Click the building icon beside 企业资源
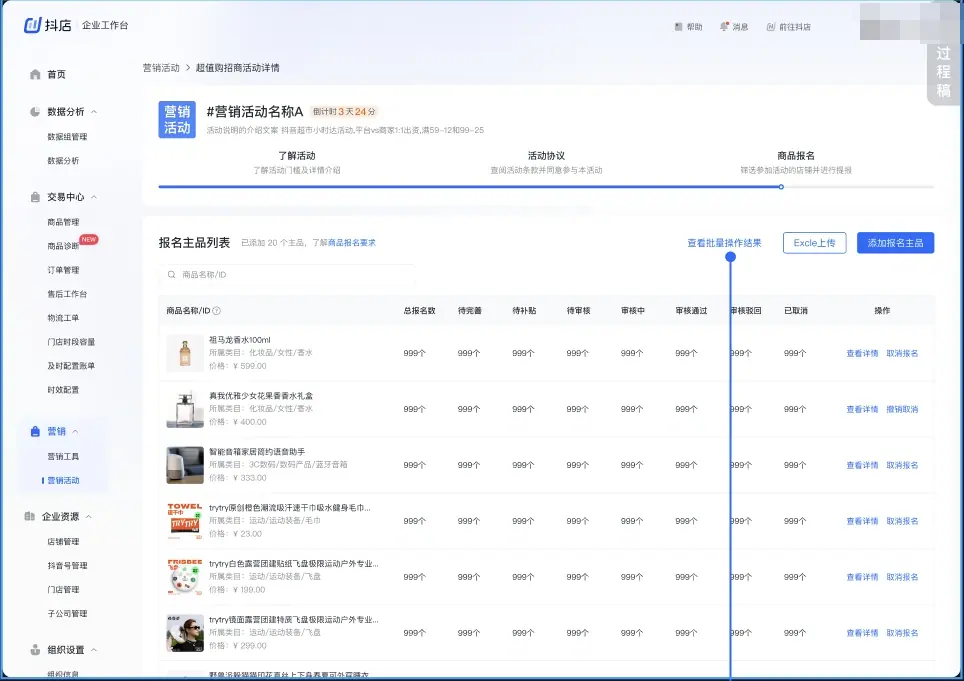964x681 pixels. (30, 516)
